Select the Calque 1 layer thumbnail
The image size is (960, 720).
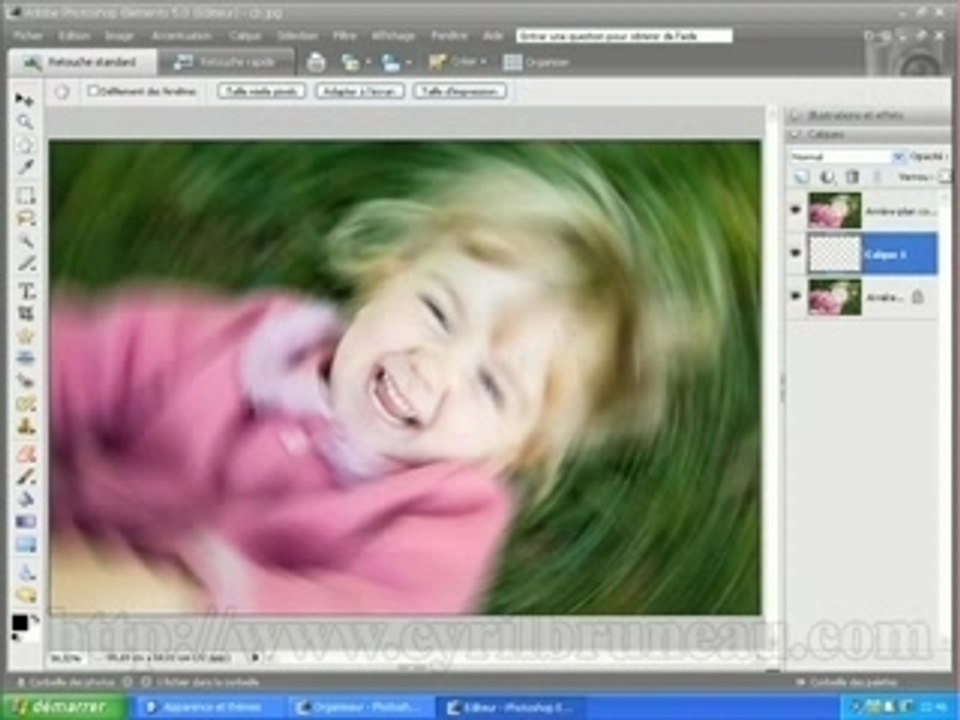click(x=834, y=253)
